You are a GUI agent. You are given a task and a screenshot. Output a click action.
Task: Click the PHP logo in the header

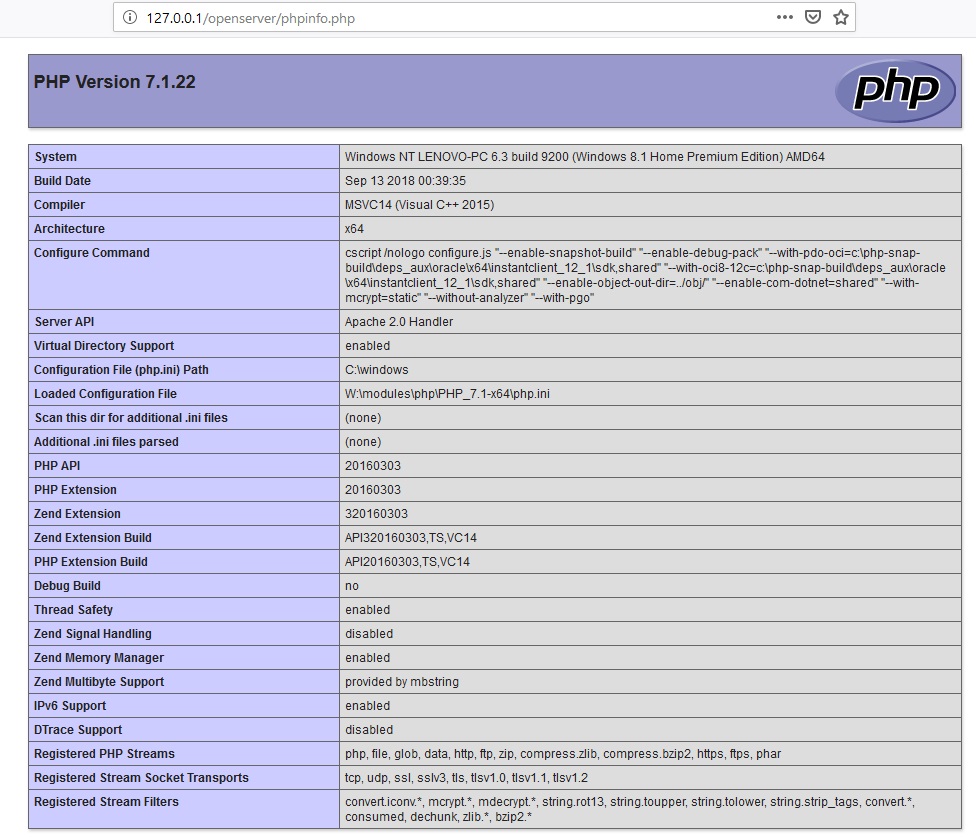894,91
